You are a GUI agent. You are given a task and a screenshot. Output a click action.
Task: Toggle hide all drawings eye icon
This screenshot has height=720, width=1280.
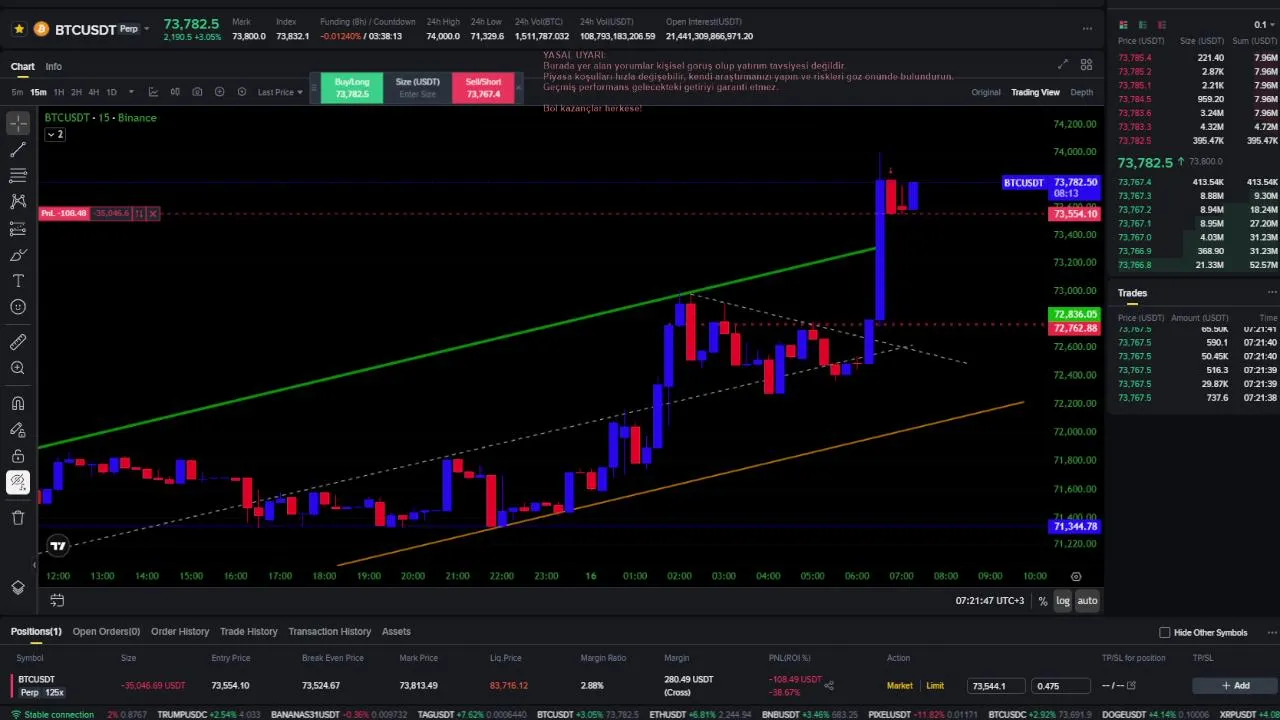(18, 483)
